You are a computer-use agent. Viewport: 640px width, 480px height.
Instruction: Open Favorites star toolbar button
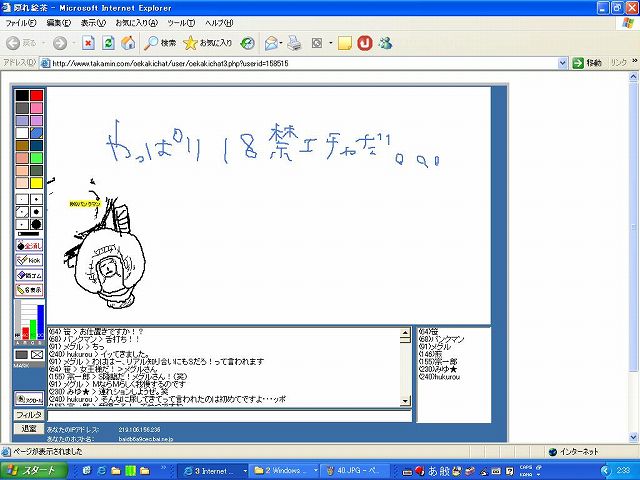[207, 43]
